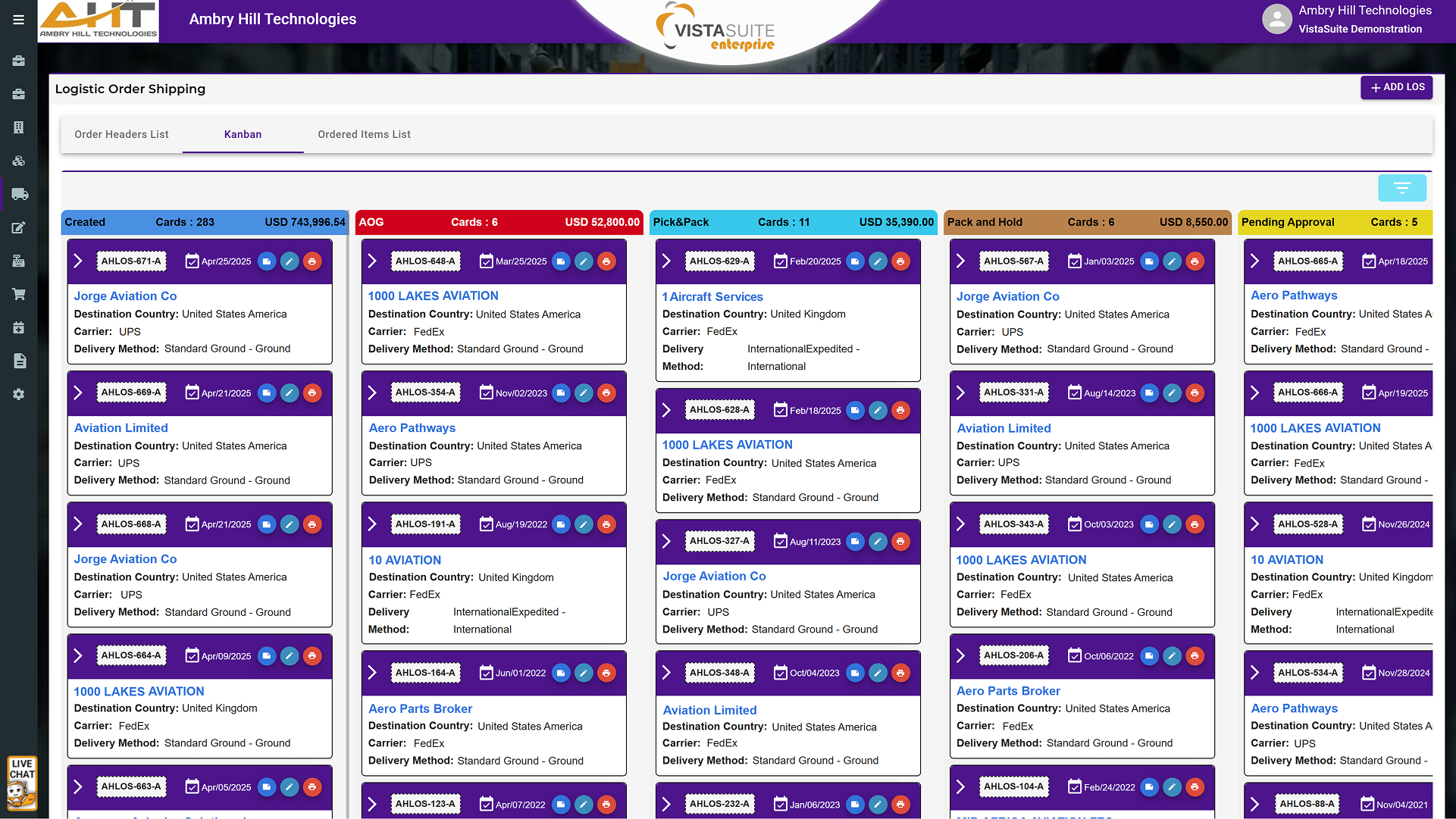
Task: Click the truck shipping icon in sidebar
Action: [x=19, y=194]
